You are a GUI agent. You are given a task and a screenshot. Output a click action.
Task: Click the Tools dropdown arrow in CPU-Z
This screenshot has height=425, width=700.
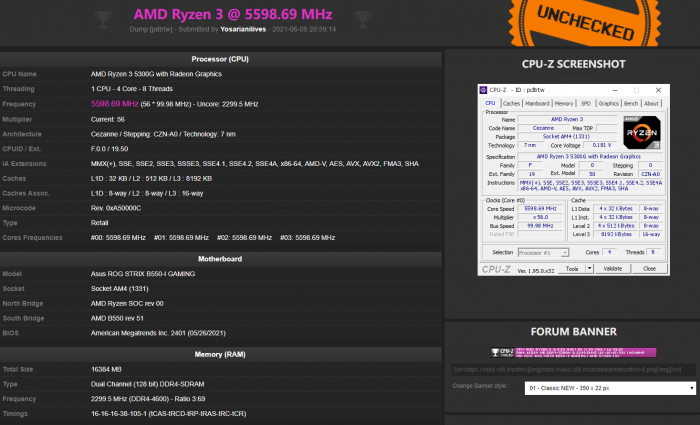588,269
